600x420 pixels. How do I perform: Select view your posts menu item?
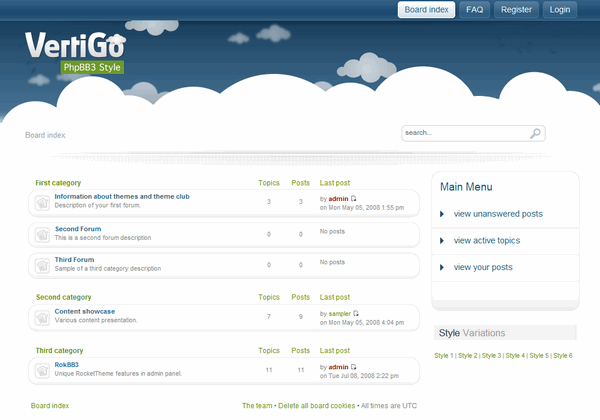(x=483, y=267)
